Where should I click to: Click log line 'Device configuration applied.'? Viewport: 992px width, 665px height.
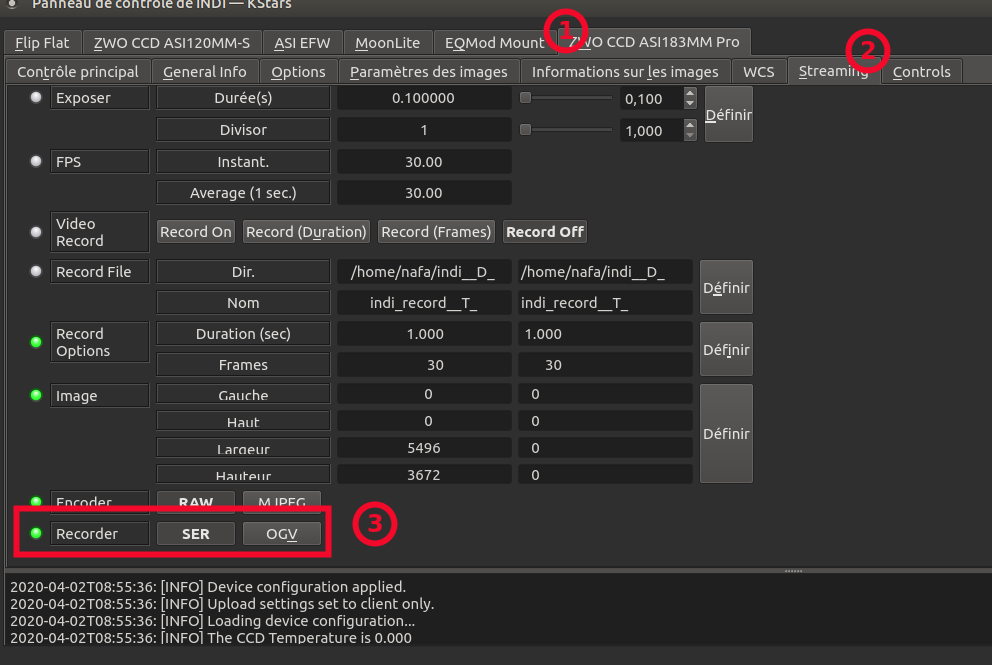[208, 587]
